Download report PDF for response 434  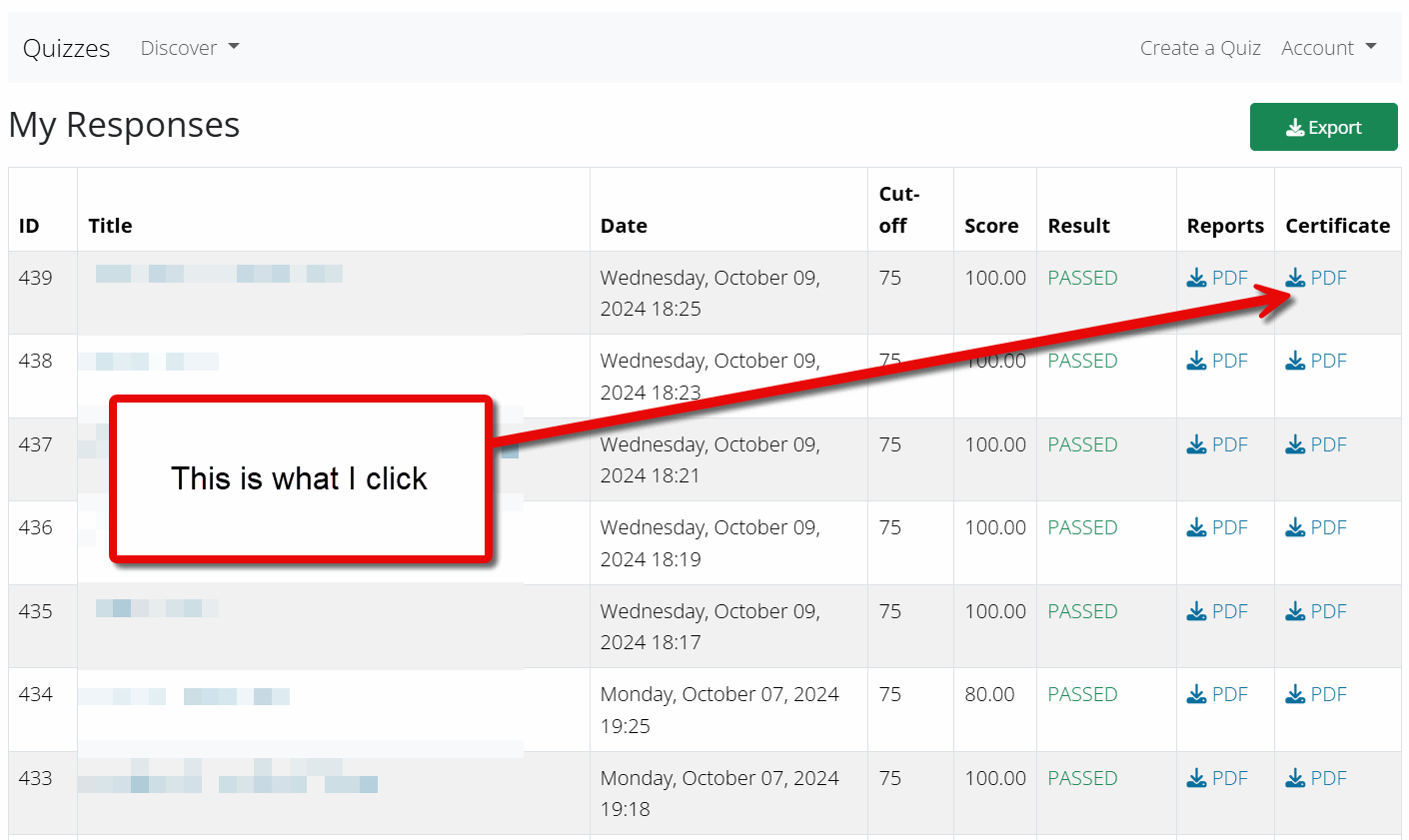pyautogui.click(x=1217, y=694)
